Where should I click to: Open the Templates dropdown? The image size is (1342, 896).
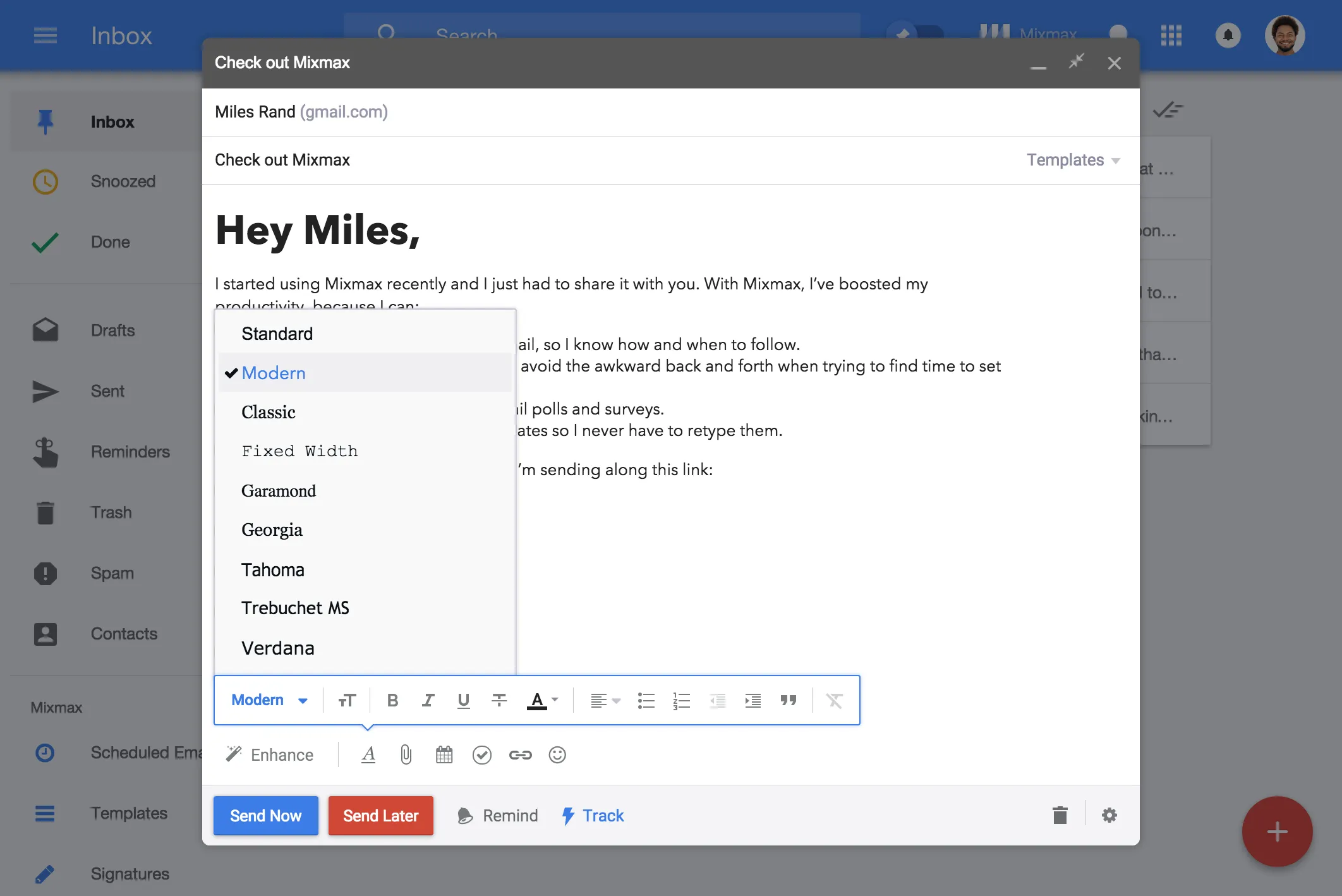(x=1073, y=160)
